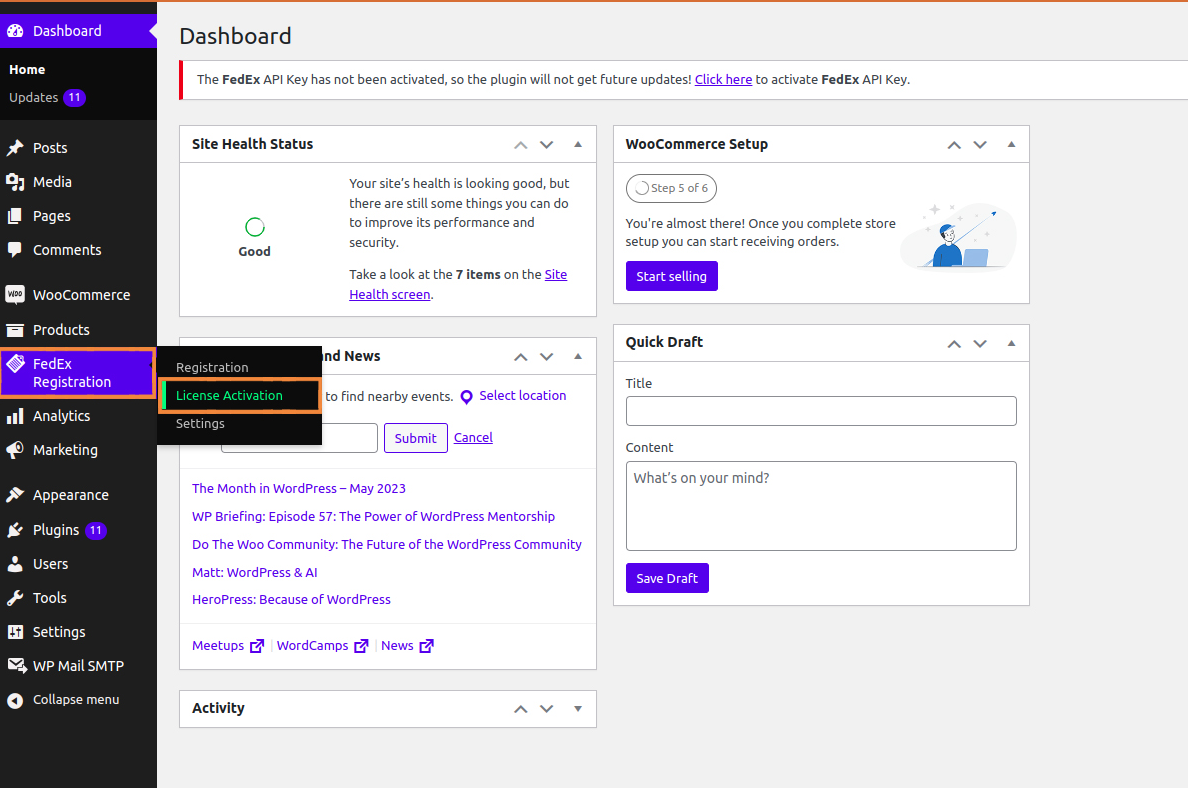This screenshot has width=1188, height=788.
Task: Click external link icon beside WordCamps
Action: click(x=361, y=646)
